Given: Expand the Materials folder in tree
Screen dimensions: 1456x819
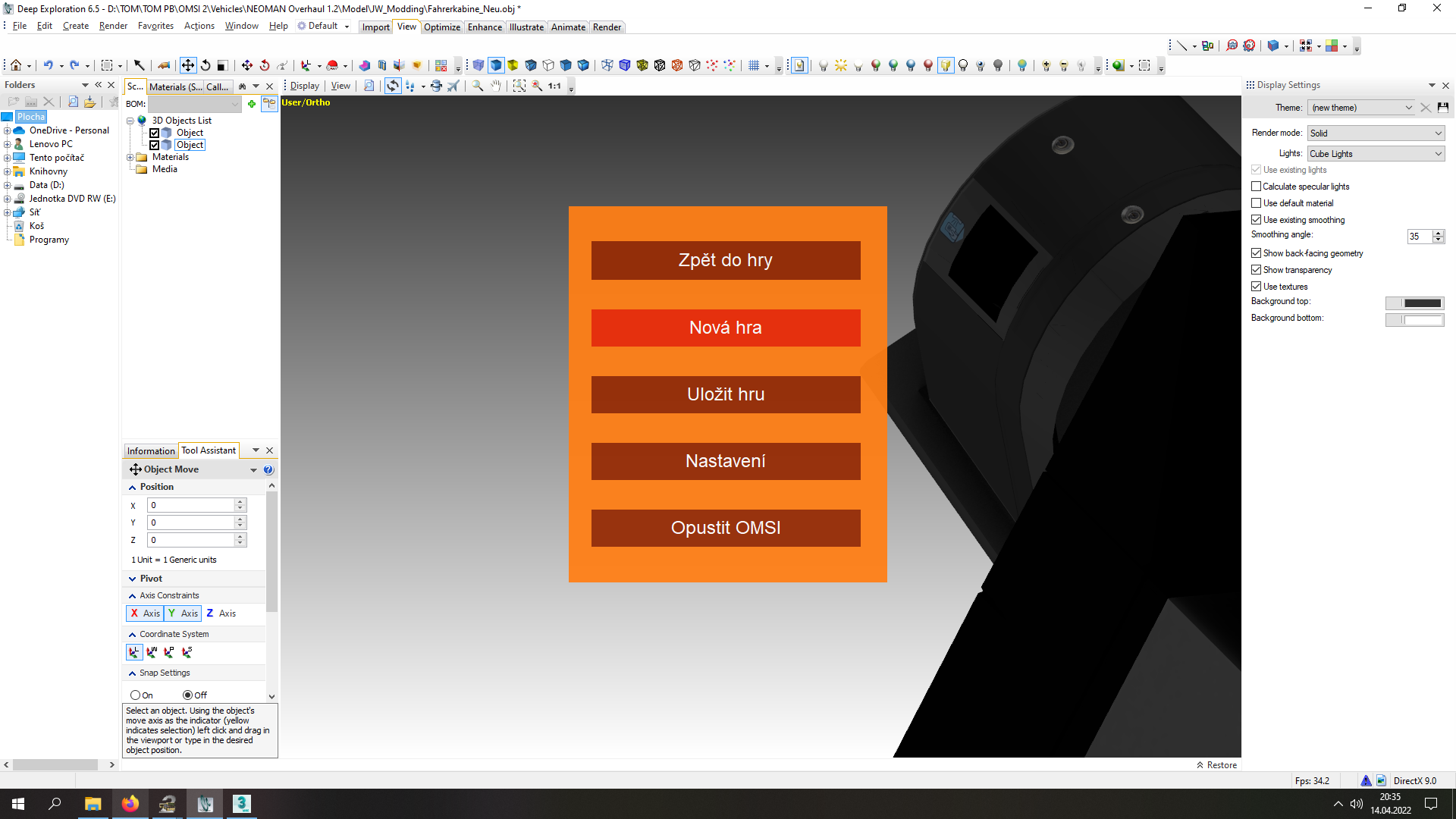Looking at the screenshot, I should click(x=130, y=158).
